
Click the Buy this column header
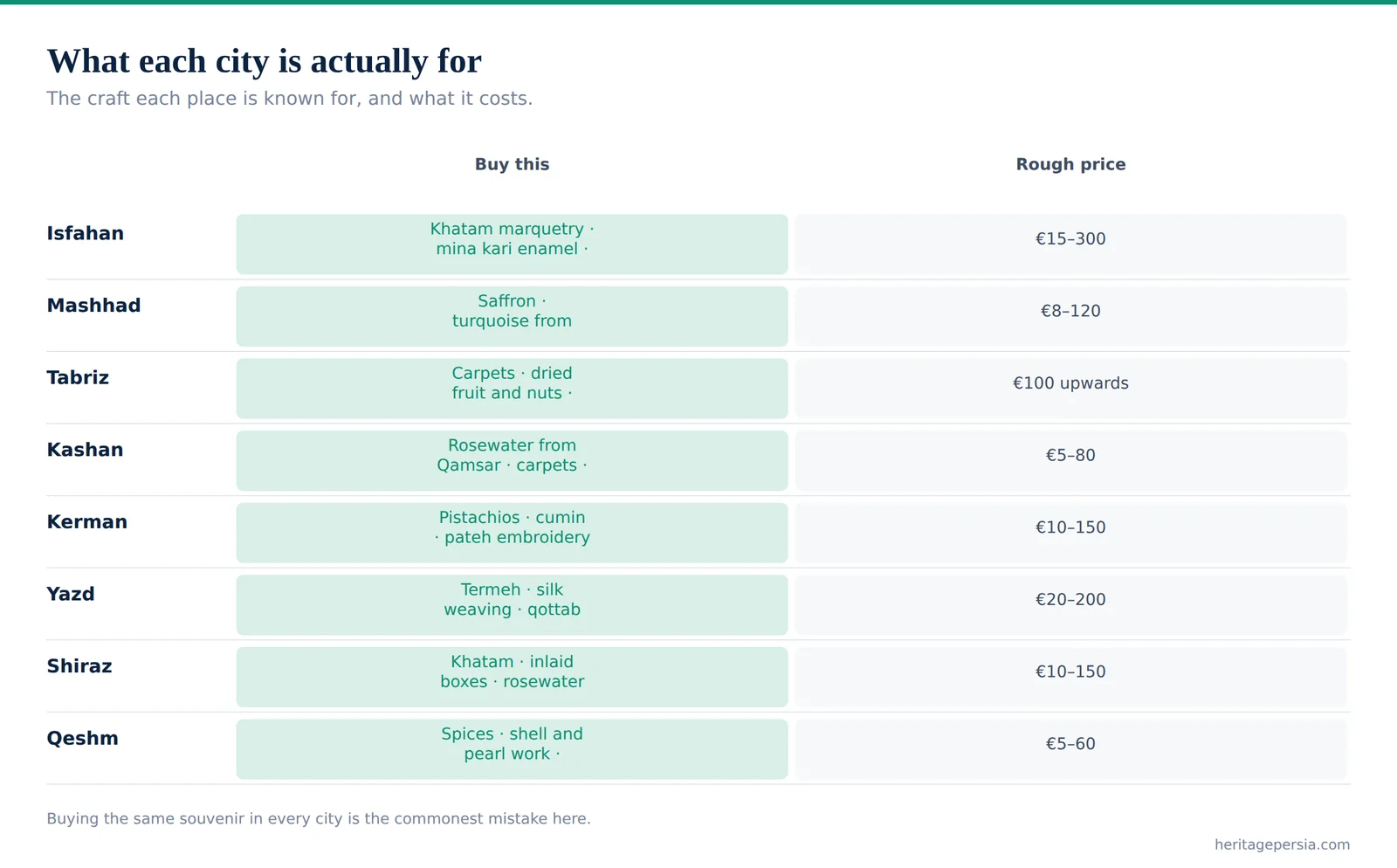coord(512,164)
